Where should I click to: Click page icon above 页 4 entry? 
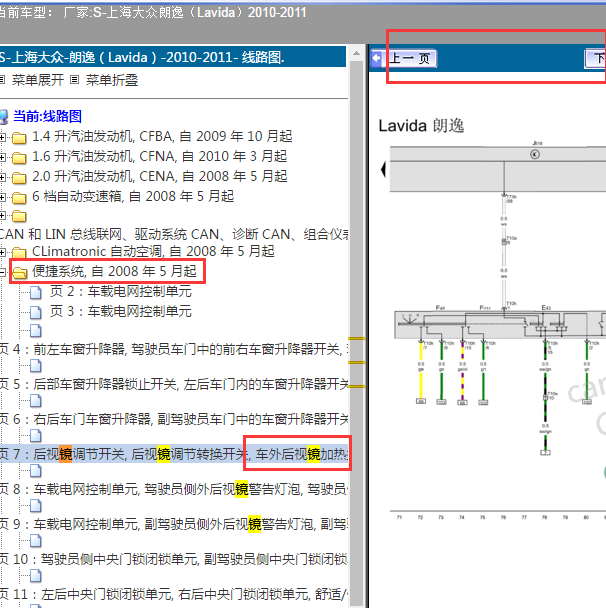[36, 331]
